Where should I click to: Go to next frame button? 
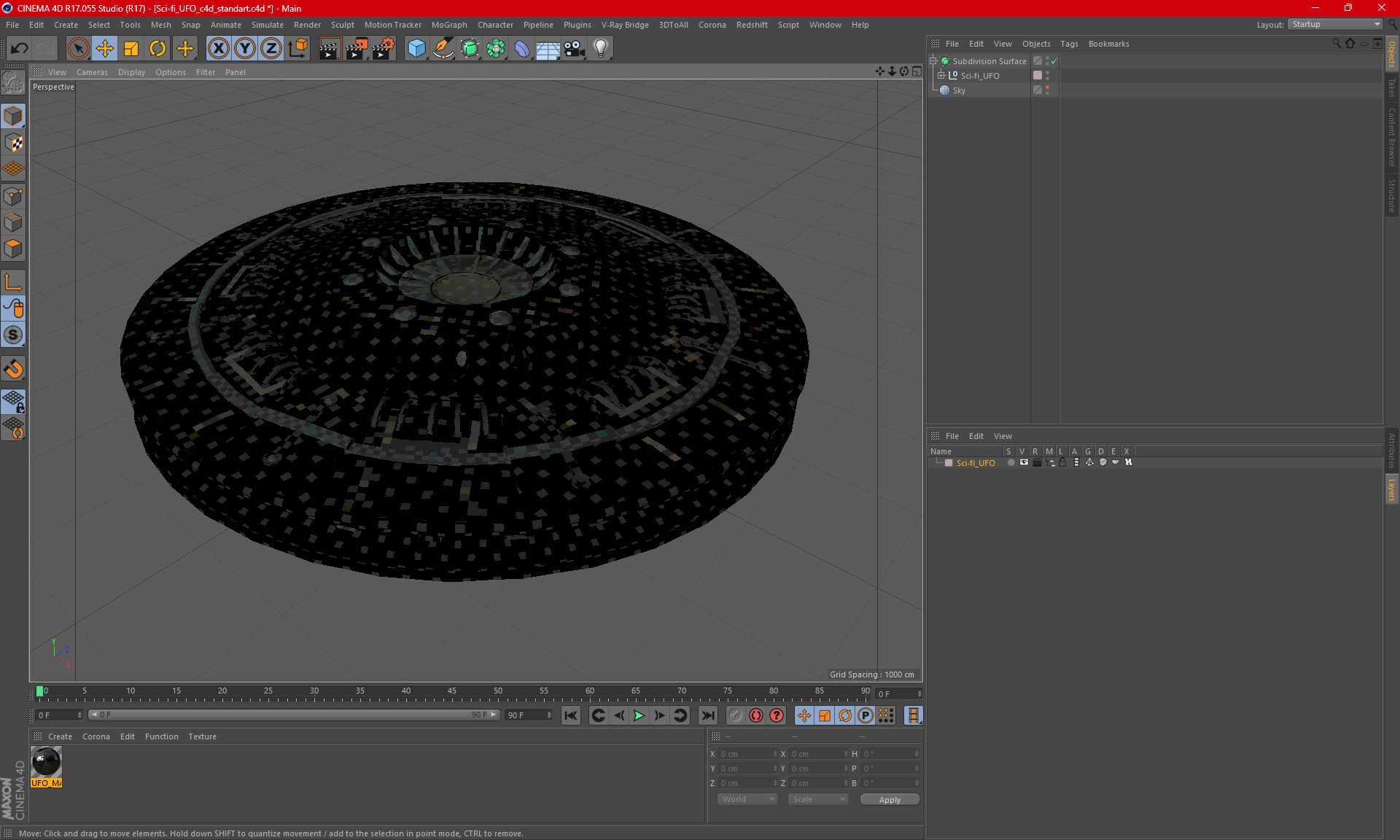pyautogui.click(x=659, y=715)
